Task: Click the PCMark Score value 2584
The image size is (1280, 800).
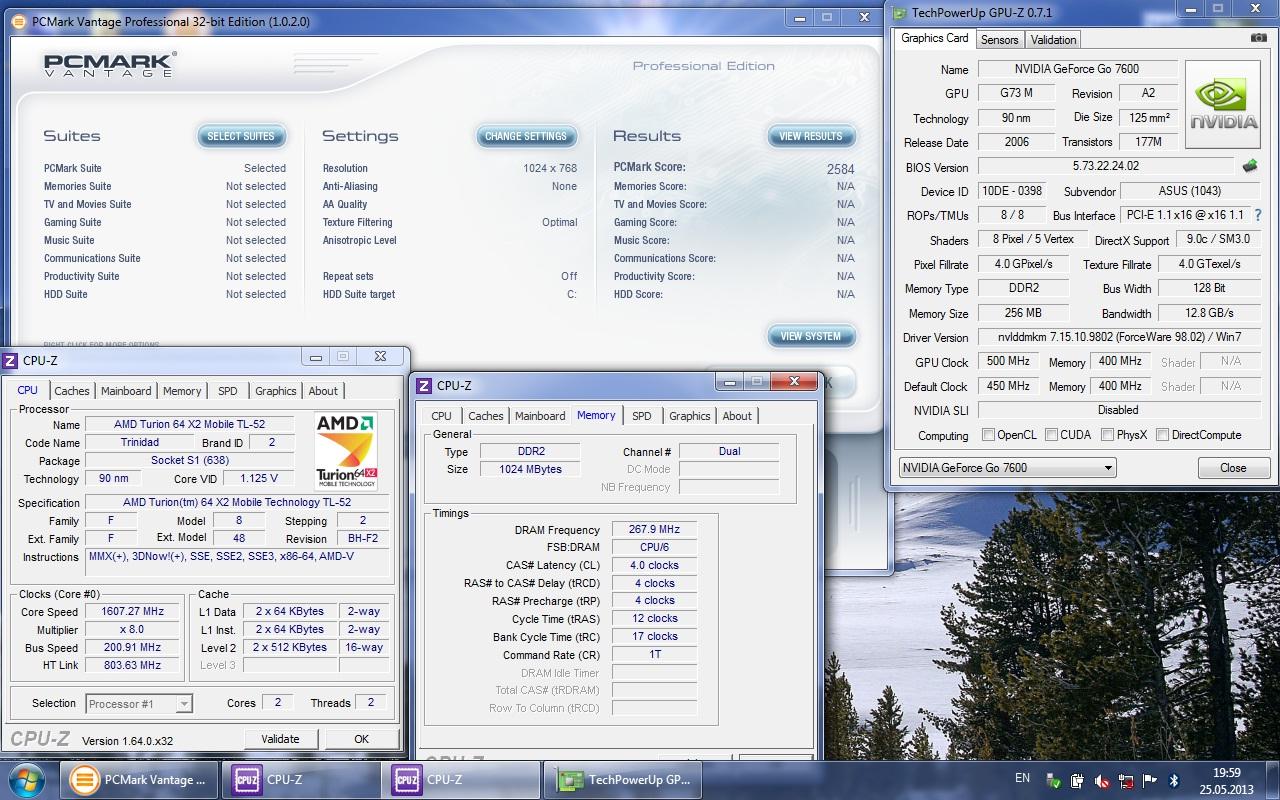Action: pyautogui.click(x=840, y=169)
